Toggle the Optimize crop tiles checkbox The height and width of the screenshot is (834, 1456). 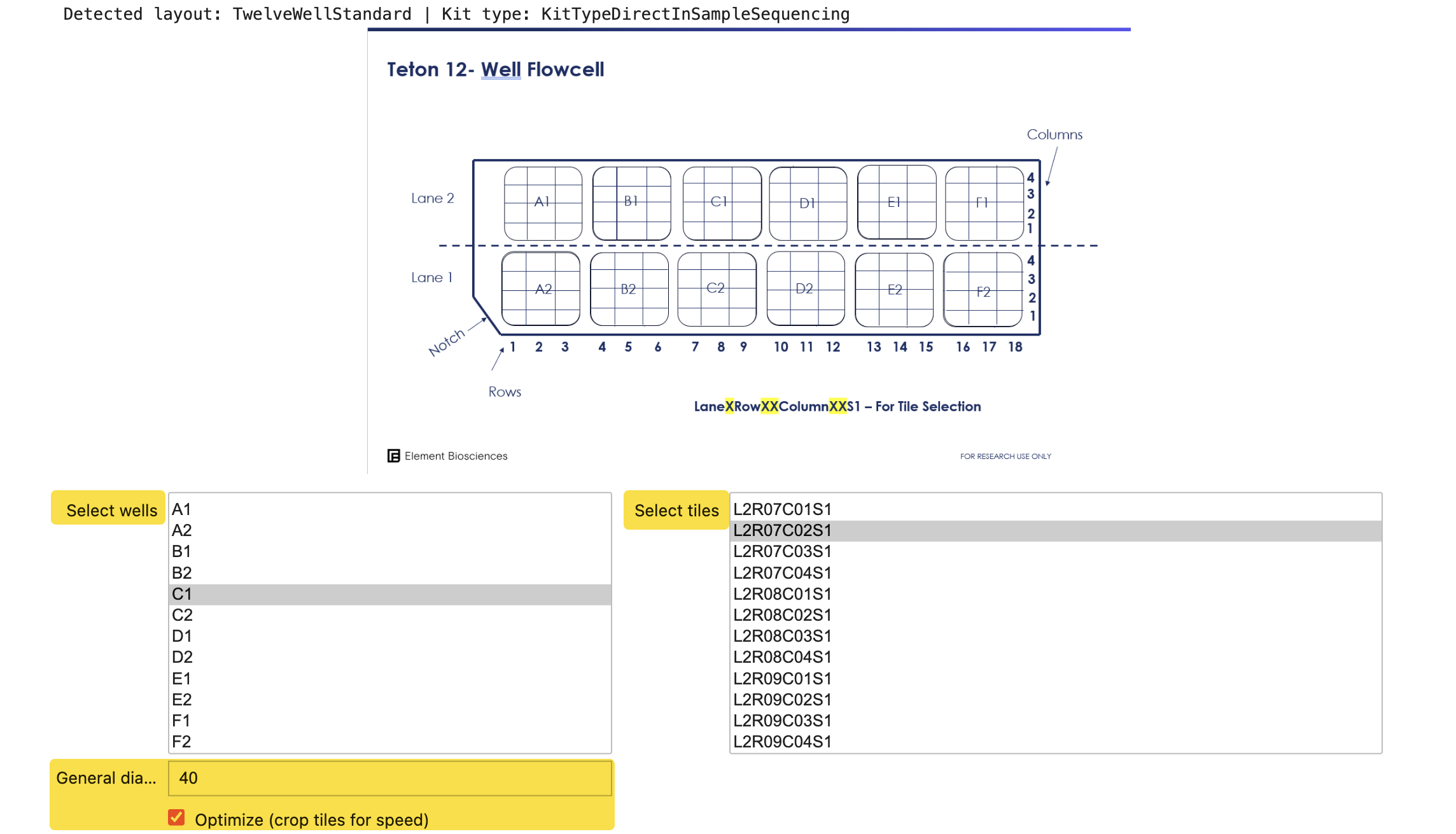pos(176,817)
